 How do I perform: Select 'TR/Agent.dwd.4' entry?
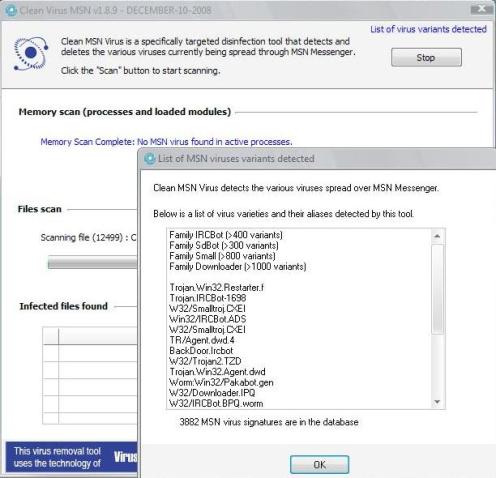(x=202, y=340)
